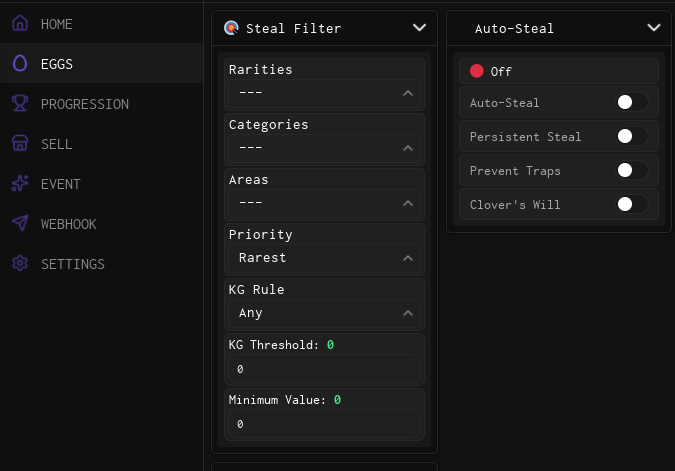Click the Settings gear icon

[x=20, y=263]
